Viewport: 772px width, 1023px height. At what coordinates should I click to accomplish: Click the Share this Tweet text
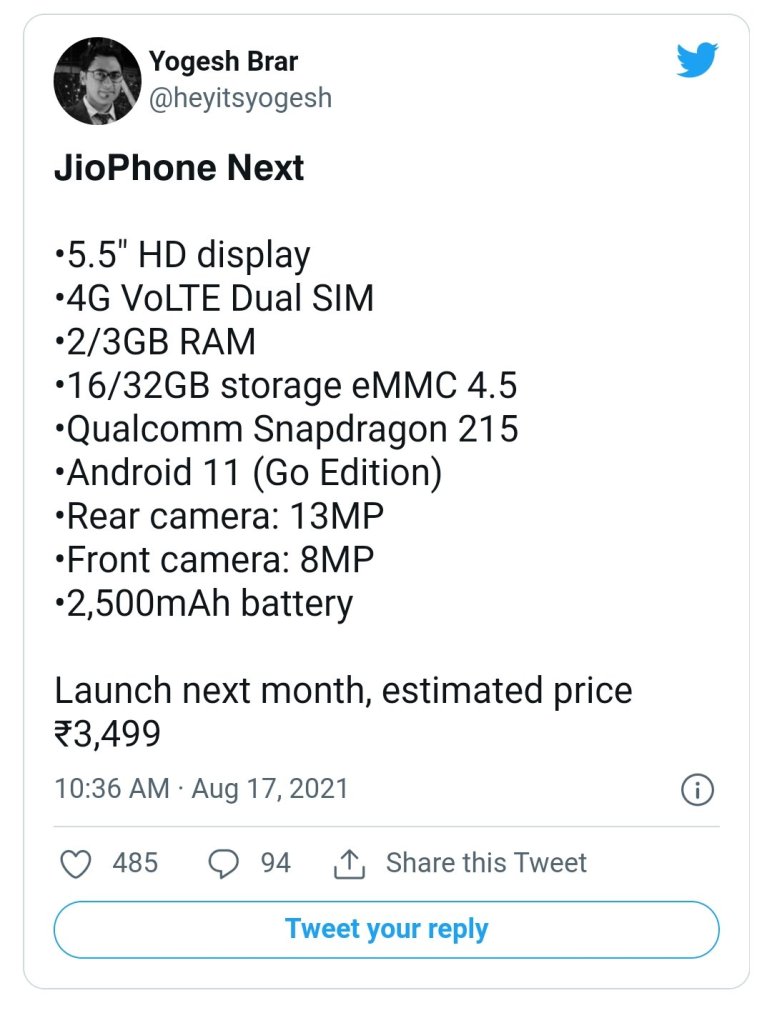click(486, 863)
